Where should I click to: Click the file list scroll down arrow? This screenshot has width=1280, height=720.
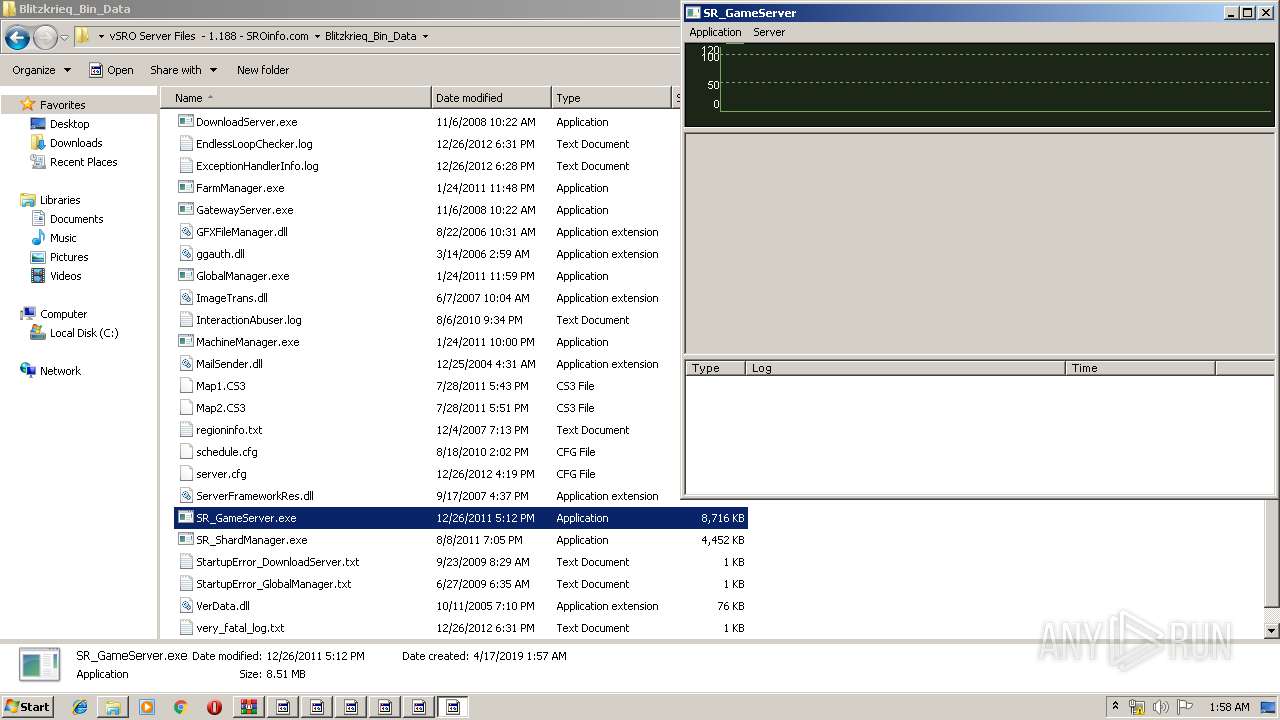1272,631
